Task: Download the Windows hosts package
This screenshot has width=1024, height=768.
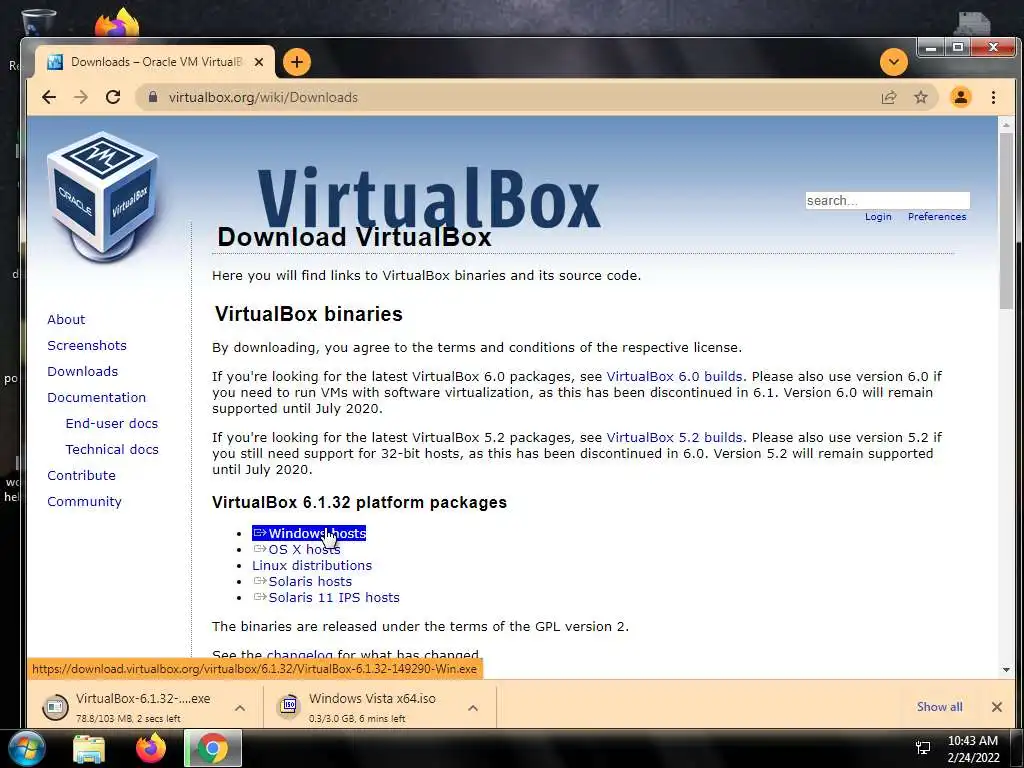Action: 309,534
